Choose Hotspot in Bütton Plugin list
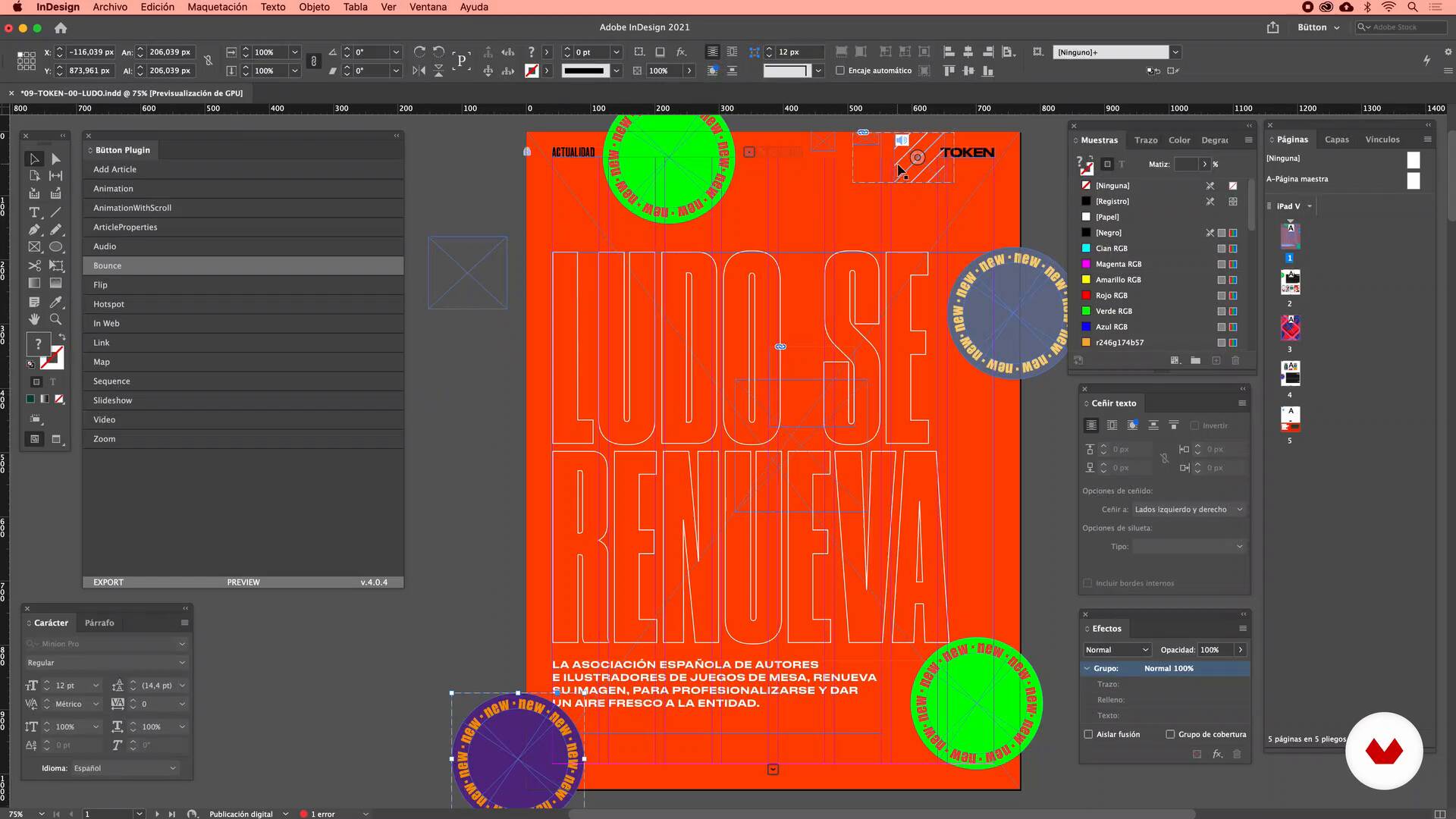The width and height of the screenshot is (1456, 819). tap(243, 304)
